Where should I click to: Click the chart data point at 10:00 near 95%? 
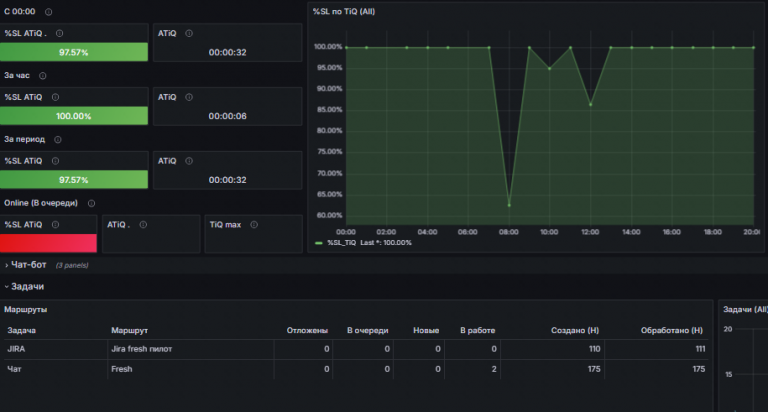(x=550, y=69)
